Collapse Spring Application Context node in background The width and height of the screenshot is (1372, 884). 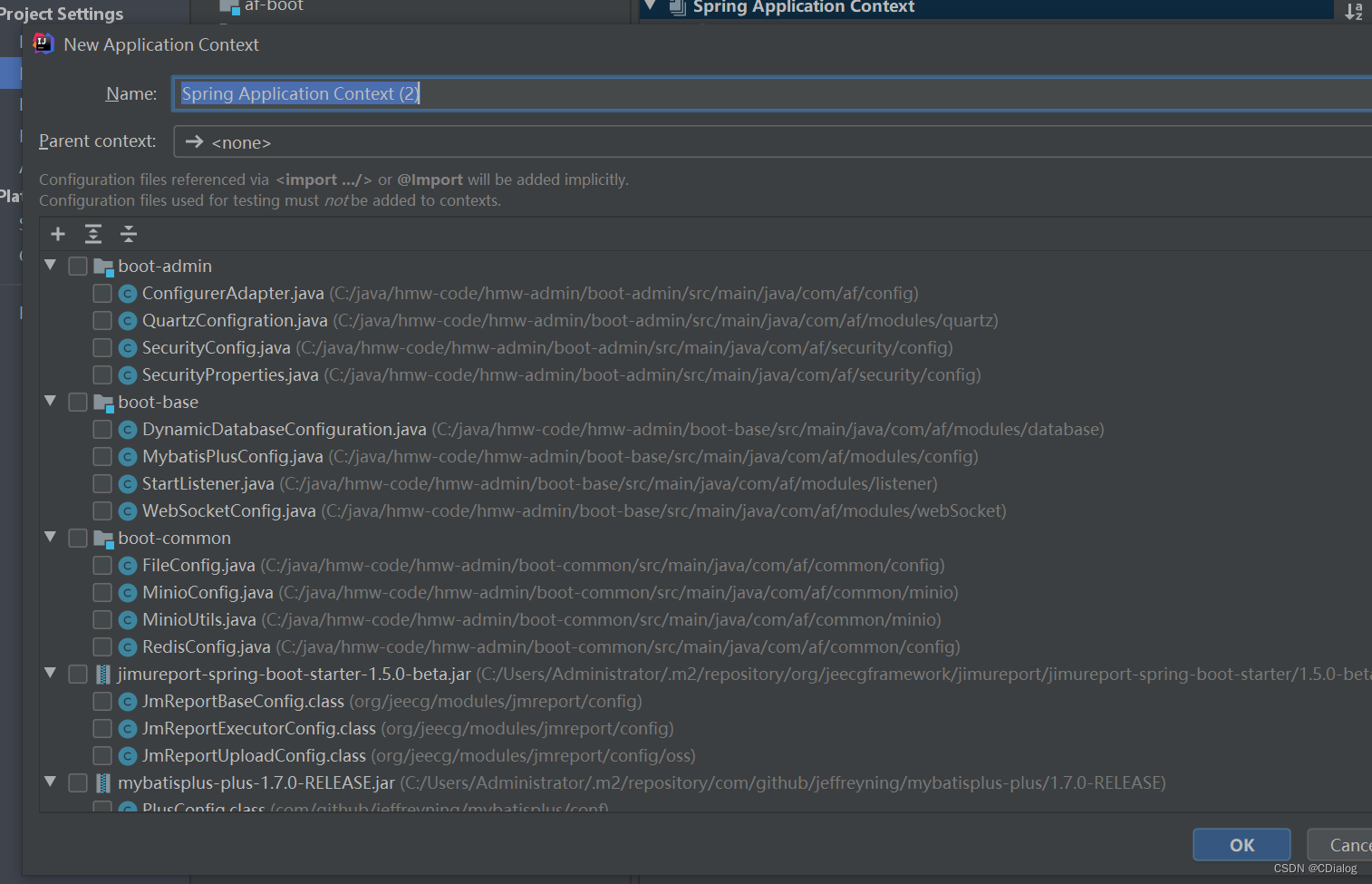(x=649, y=6)
